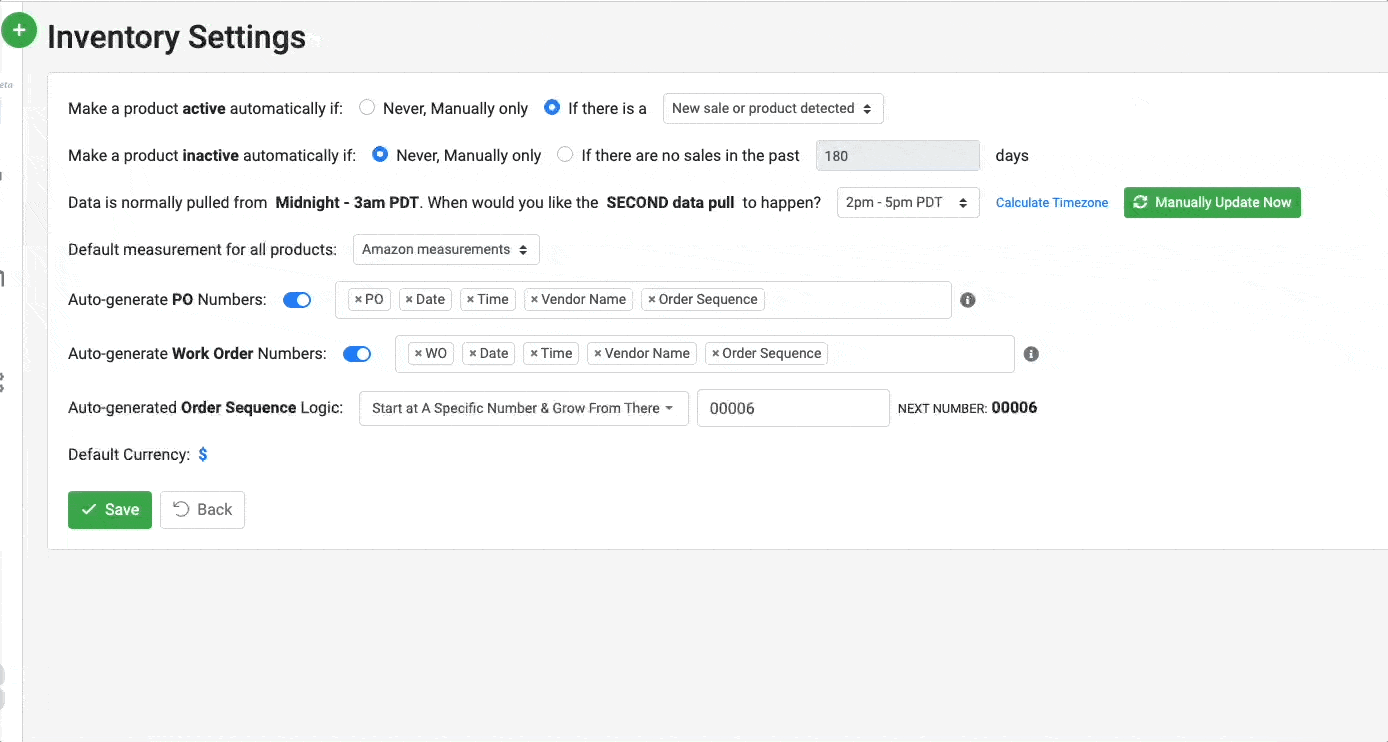The height and width of the screenshot is (742, 1388).
Task: Select the 'Never, Manually only' active product radio
Action: [366, 107]
